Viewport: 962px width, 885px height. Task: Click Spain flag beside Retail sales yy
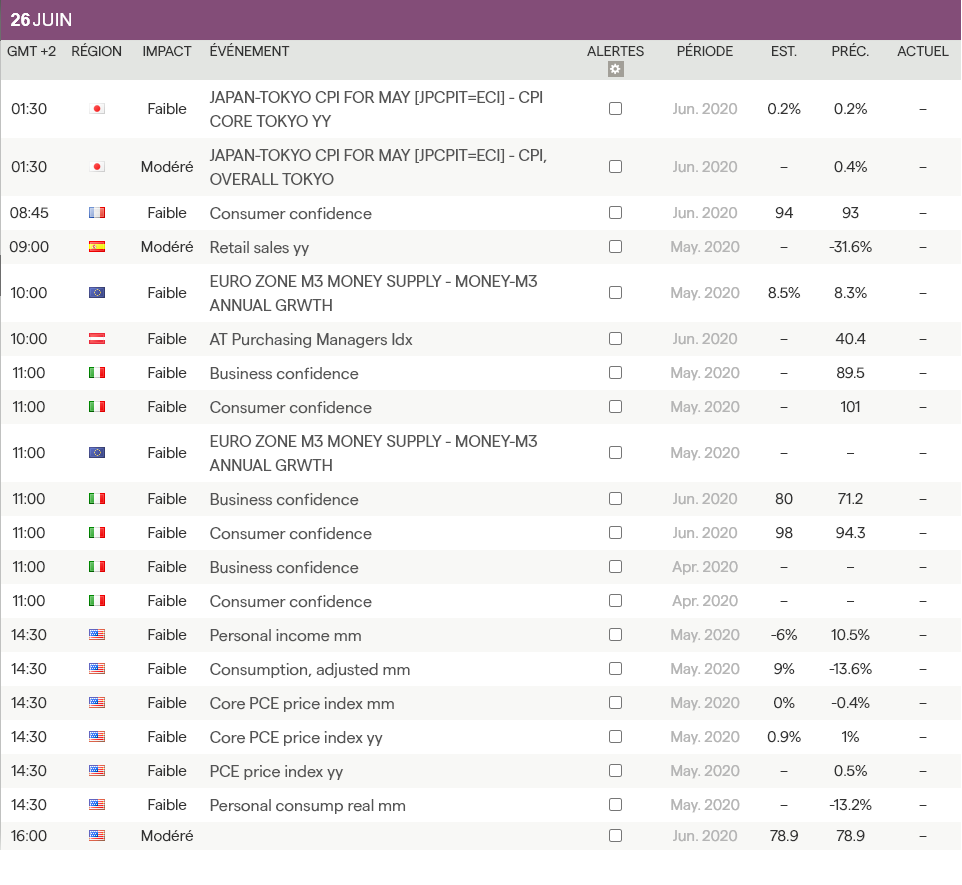pyautogui.click(x=97, y=247)
